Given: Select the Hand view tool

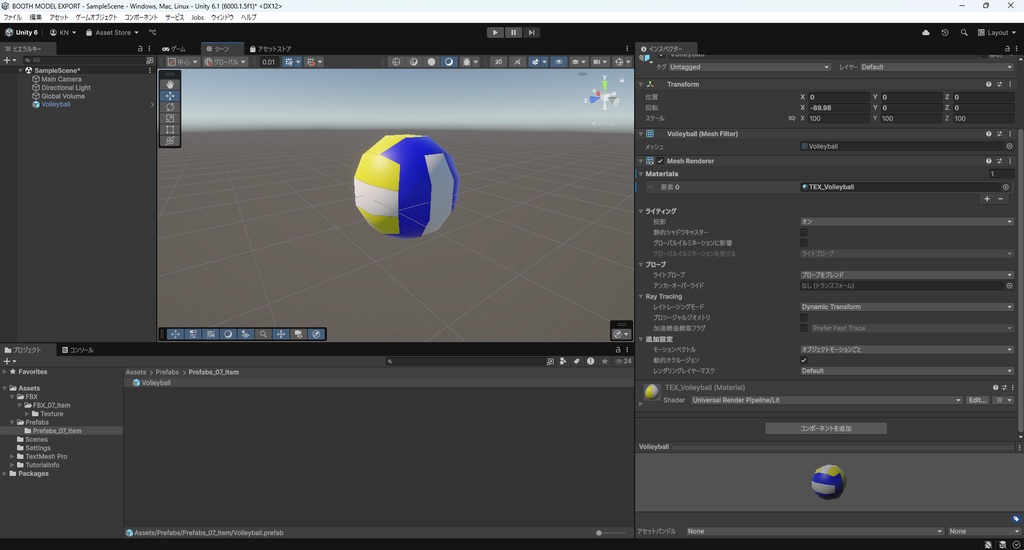Looking at the screenshot, I should point(170,84).
